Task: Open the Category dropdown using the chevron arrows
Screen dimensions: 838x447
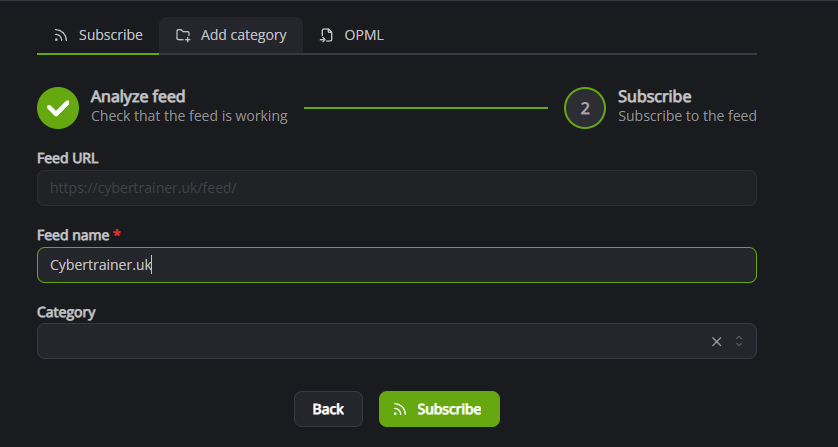Action: click(739, 341)
